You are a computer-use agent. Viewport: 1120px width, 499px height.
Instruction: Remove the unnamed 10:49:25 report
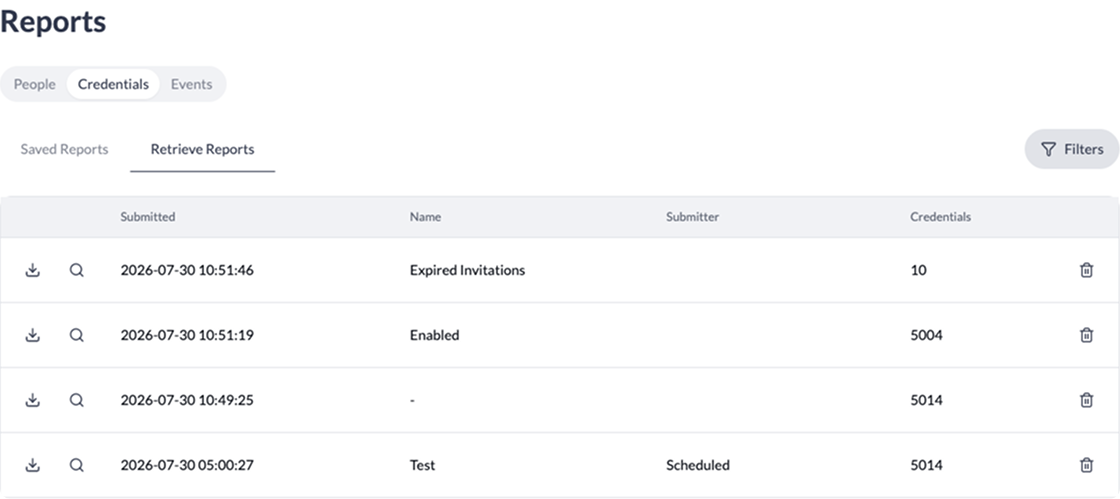[x=1086, y=400]
